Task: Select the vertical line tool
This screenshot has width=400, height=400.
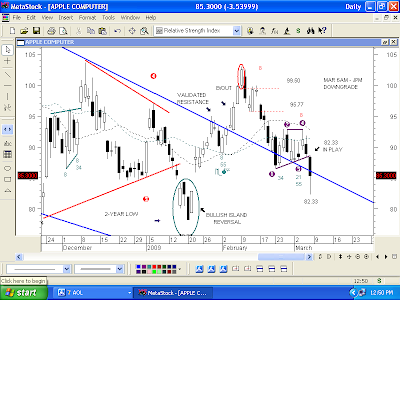Action: (x=8, y=97)
